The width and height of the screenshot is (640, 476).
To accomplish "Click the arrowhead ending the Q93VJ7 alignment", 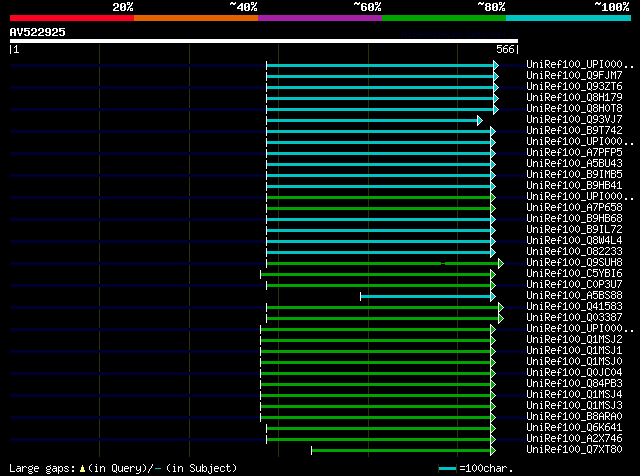I will tap(480, 120).
